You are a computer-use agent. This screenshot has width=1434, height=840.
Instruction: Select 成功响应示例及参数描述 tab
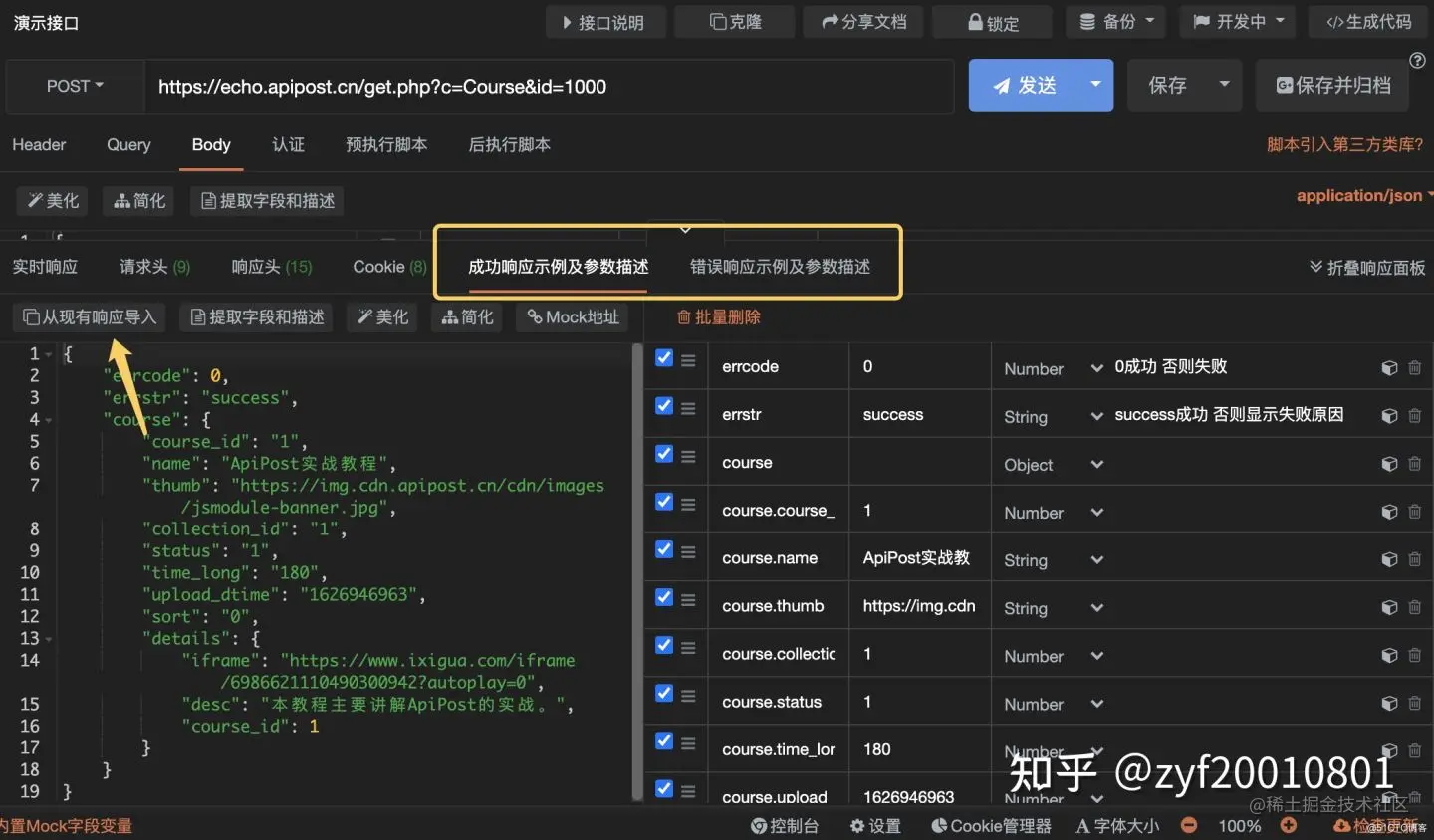[559, 267]
